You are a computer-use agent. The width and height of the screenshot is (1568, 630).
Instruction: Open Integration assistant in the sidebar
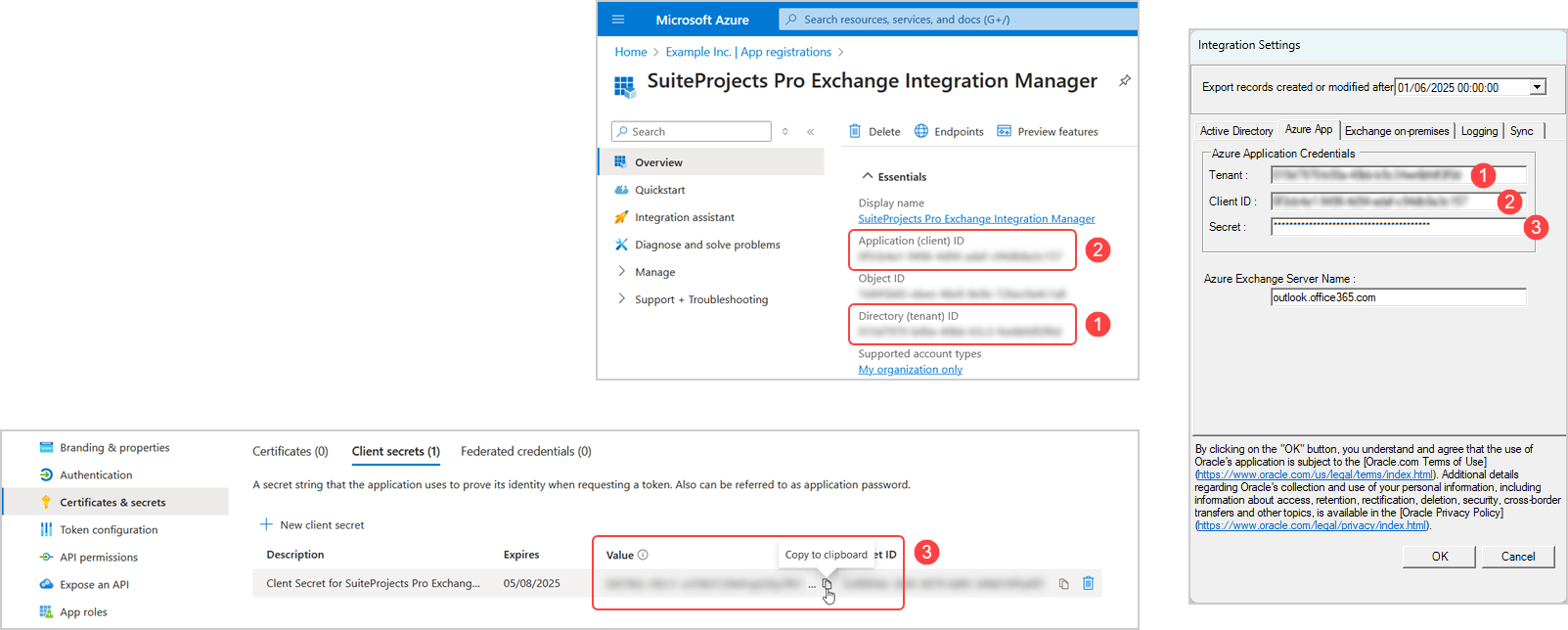[x=674, y=217]
